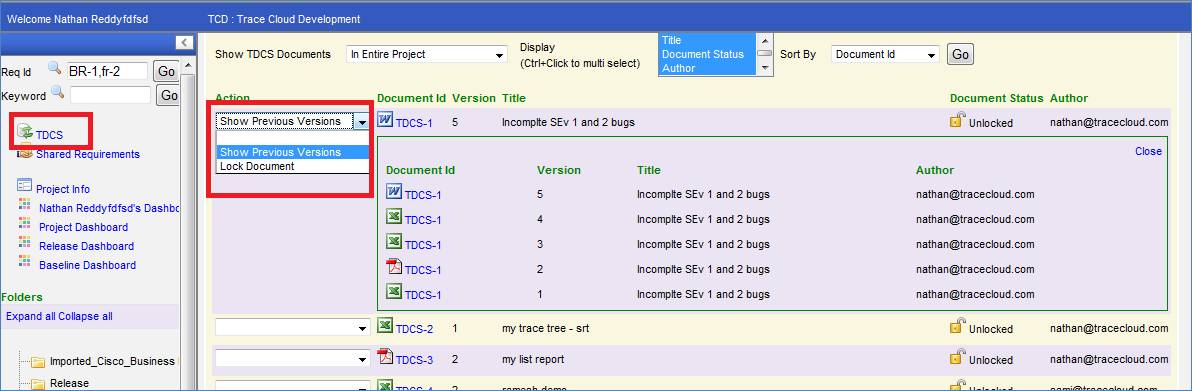Click Imported_Cisco_Business folder in tree

click(112, 361)
